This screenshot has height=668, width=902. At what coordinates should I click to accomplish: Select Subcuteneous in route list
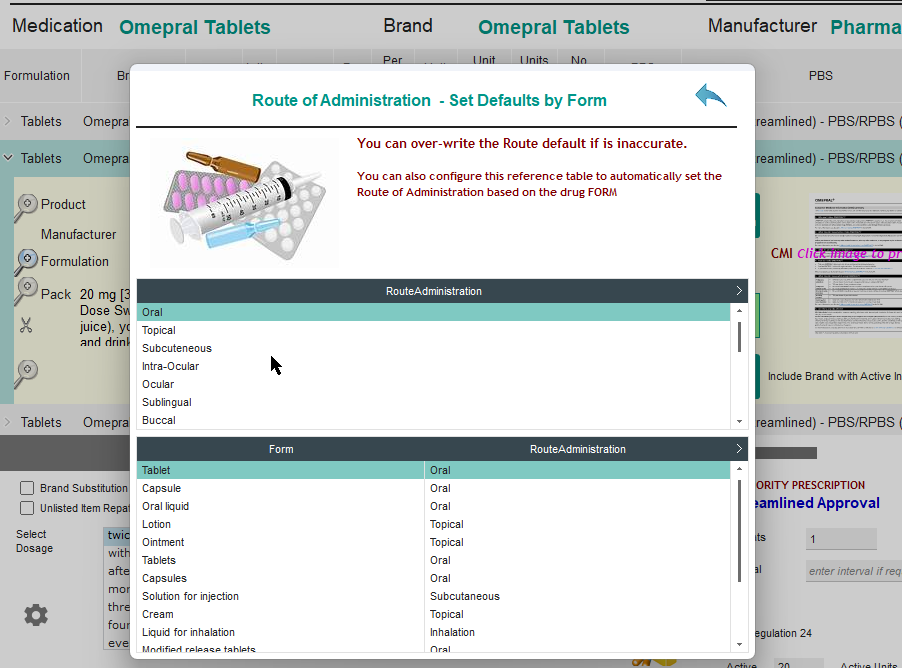(433, 348)
